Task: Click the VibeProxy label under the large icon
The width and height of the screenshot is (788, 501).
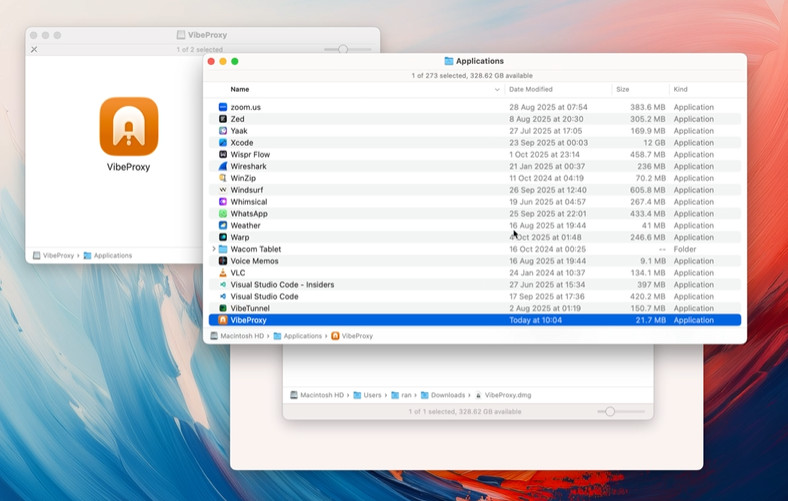Action: pos(128,167)
